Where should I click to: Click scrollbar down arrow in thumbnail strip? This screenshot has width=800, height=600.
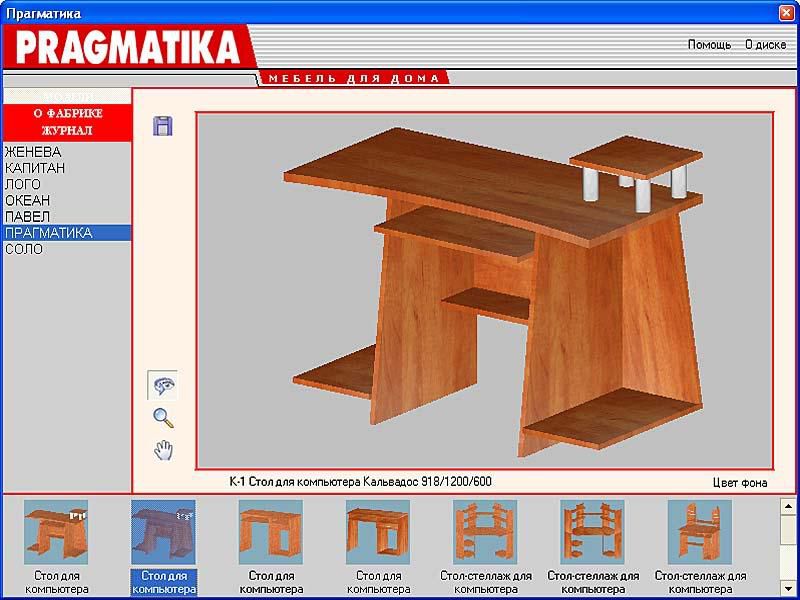(x=787, y=587)
